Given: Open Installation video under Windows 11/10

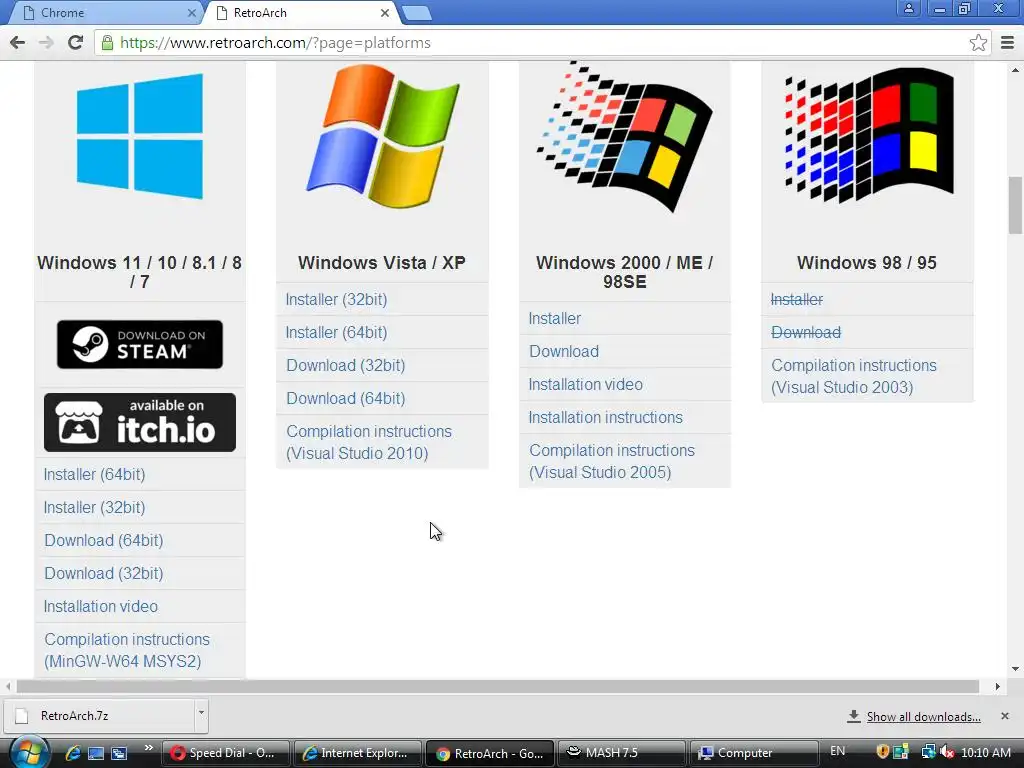Looking at the screenshot, I should tap(101, 606).
